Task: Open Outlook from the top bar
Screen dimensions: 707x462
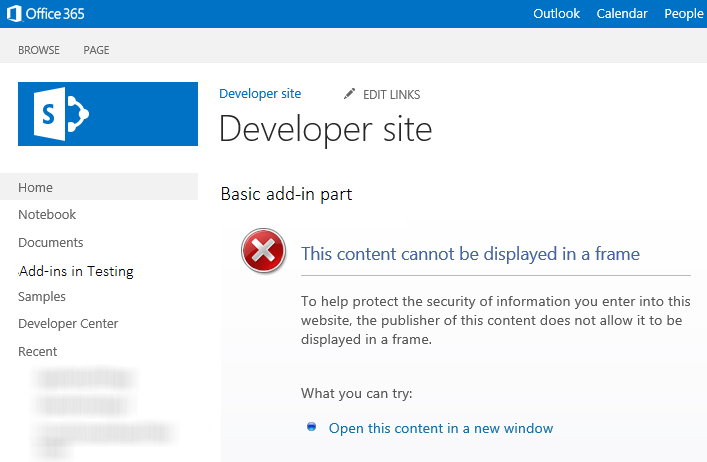Action: 556,14
